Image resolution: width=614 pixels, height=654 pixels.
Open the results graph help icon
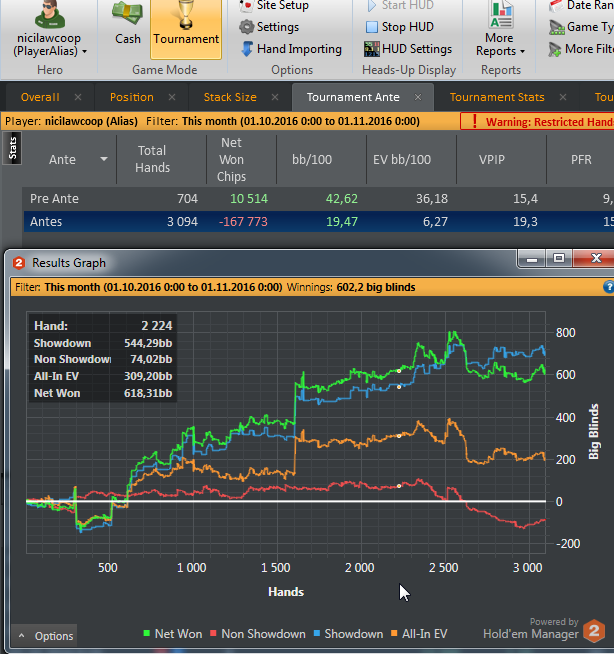[609, 287]
